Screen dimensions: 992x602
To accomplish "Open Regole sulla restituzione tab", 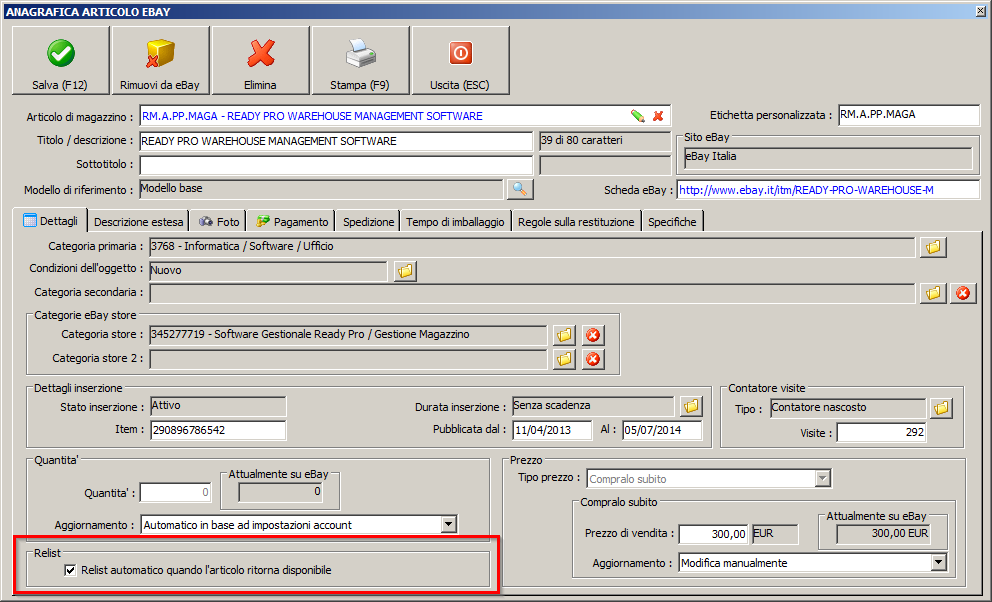I will [x=576, y=222].
